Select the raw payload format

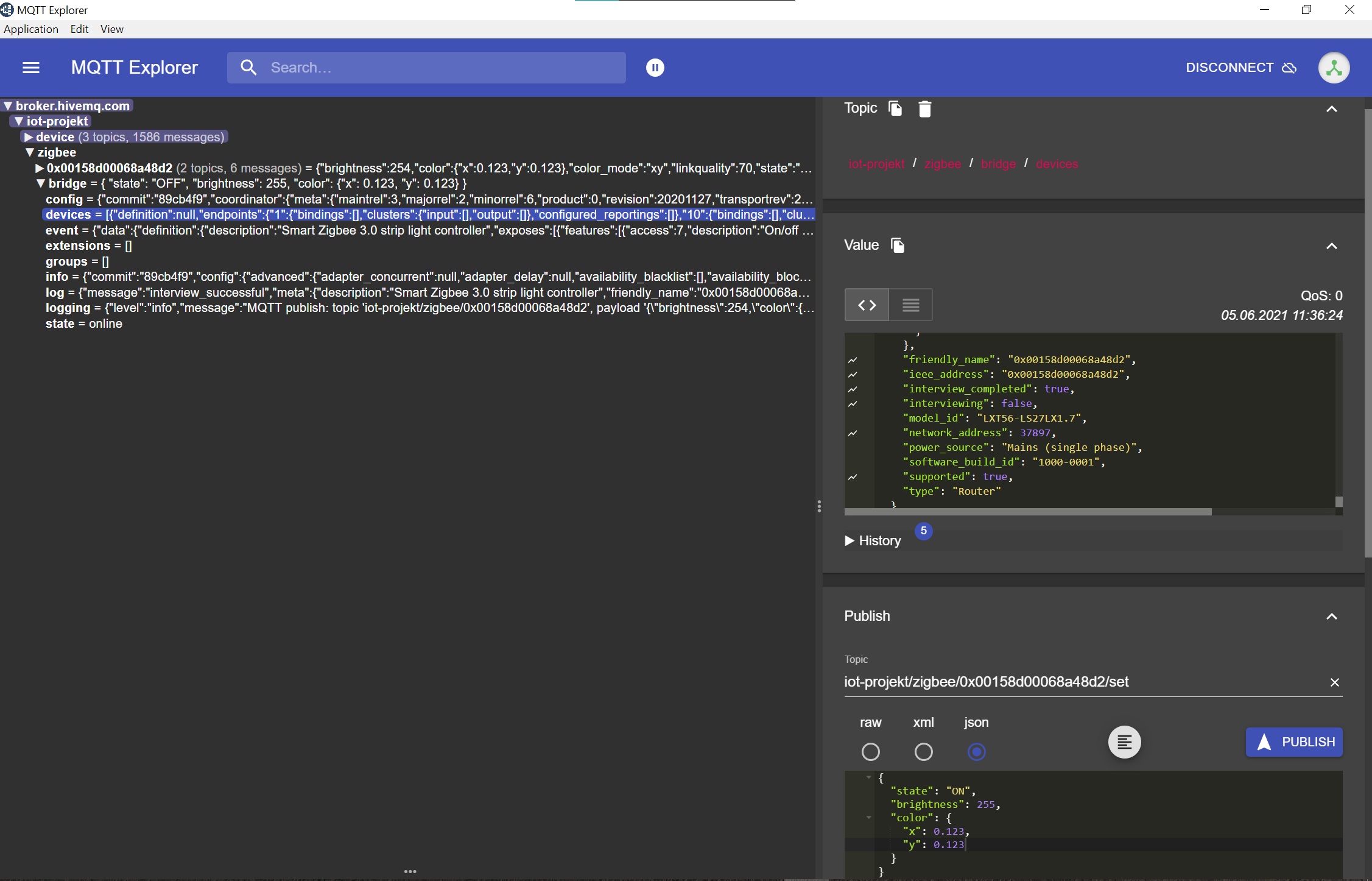[870, 752]
